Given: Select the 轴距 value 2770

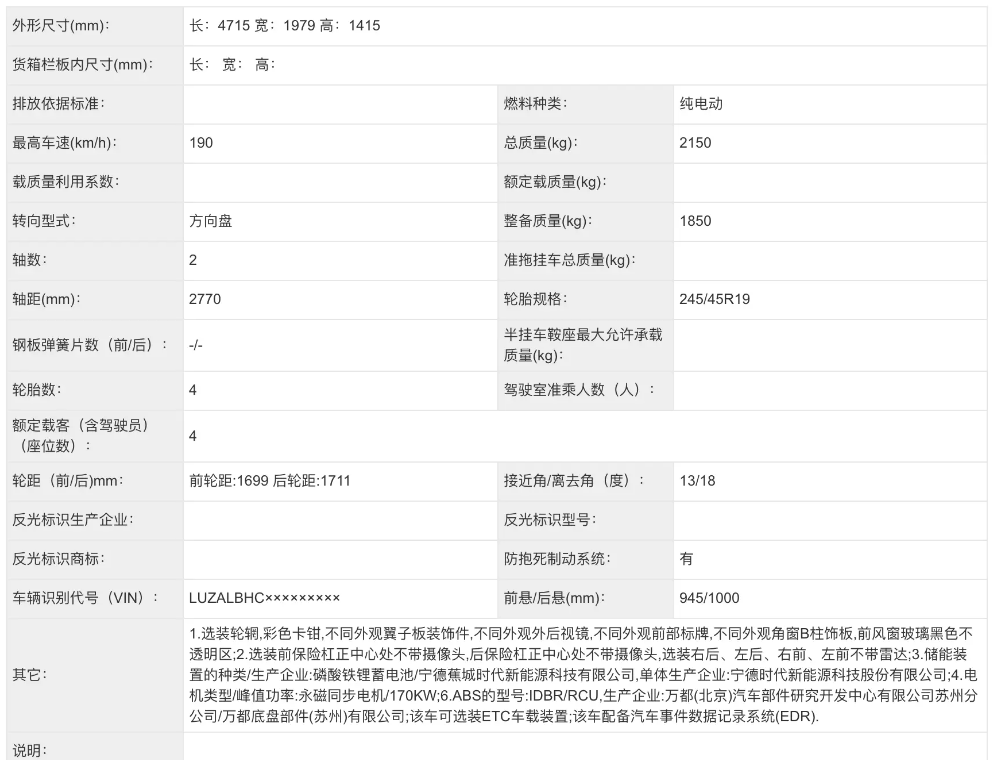Looking at the screenshot, I should (x=204, y=299).
